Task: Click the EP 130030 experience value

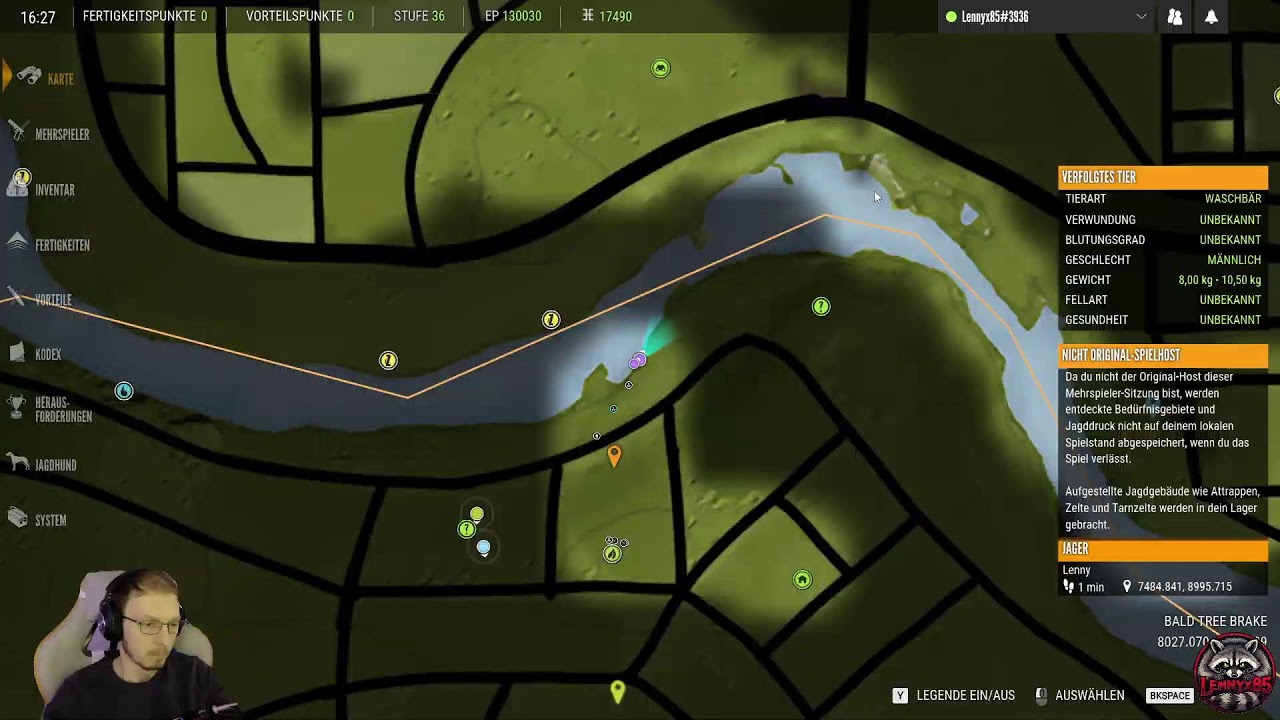Action: [x=513, y=16]
